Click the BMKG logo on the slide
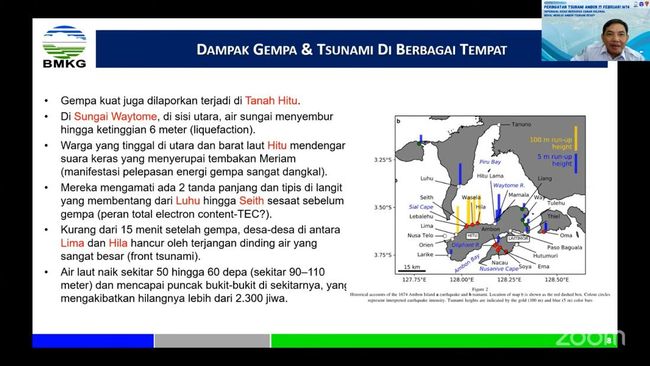This screenshot has width=650, height=366. click(64, 47)
